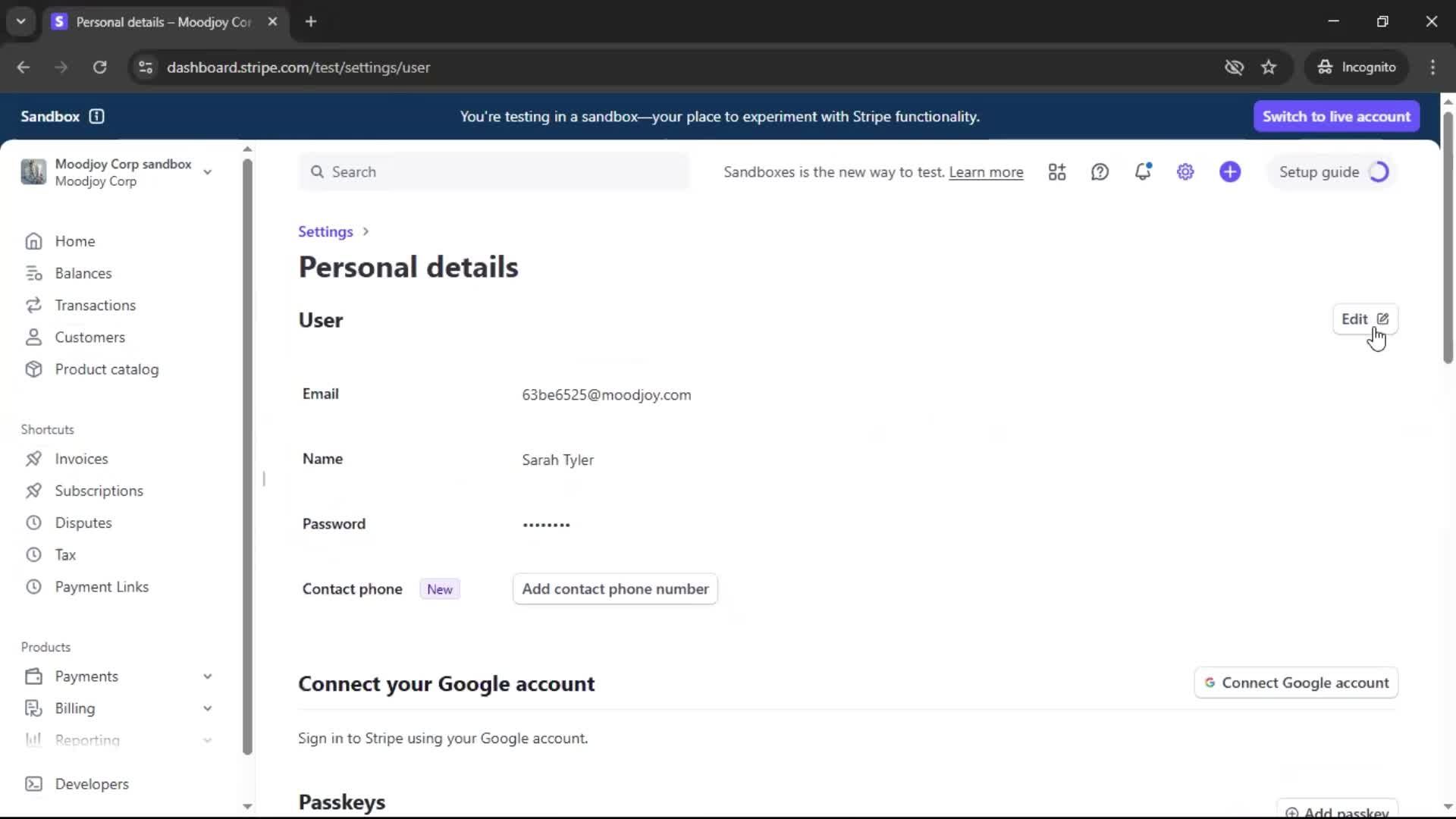Open a new browser tab

(311, 21)
